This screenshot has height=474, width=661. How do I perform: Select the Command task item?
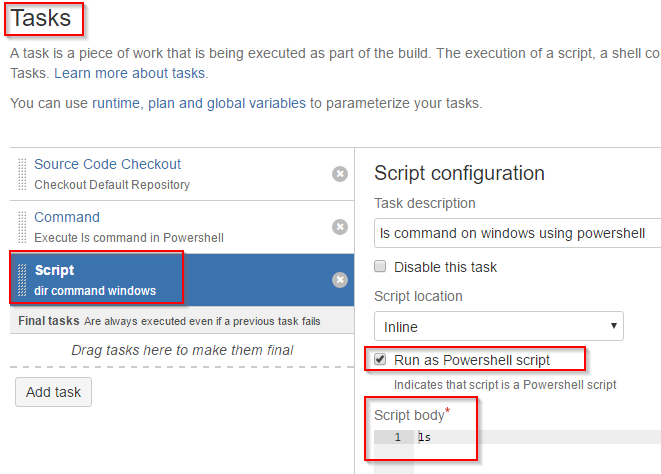point(182,227)
